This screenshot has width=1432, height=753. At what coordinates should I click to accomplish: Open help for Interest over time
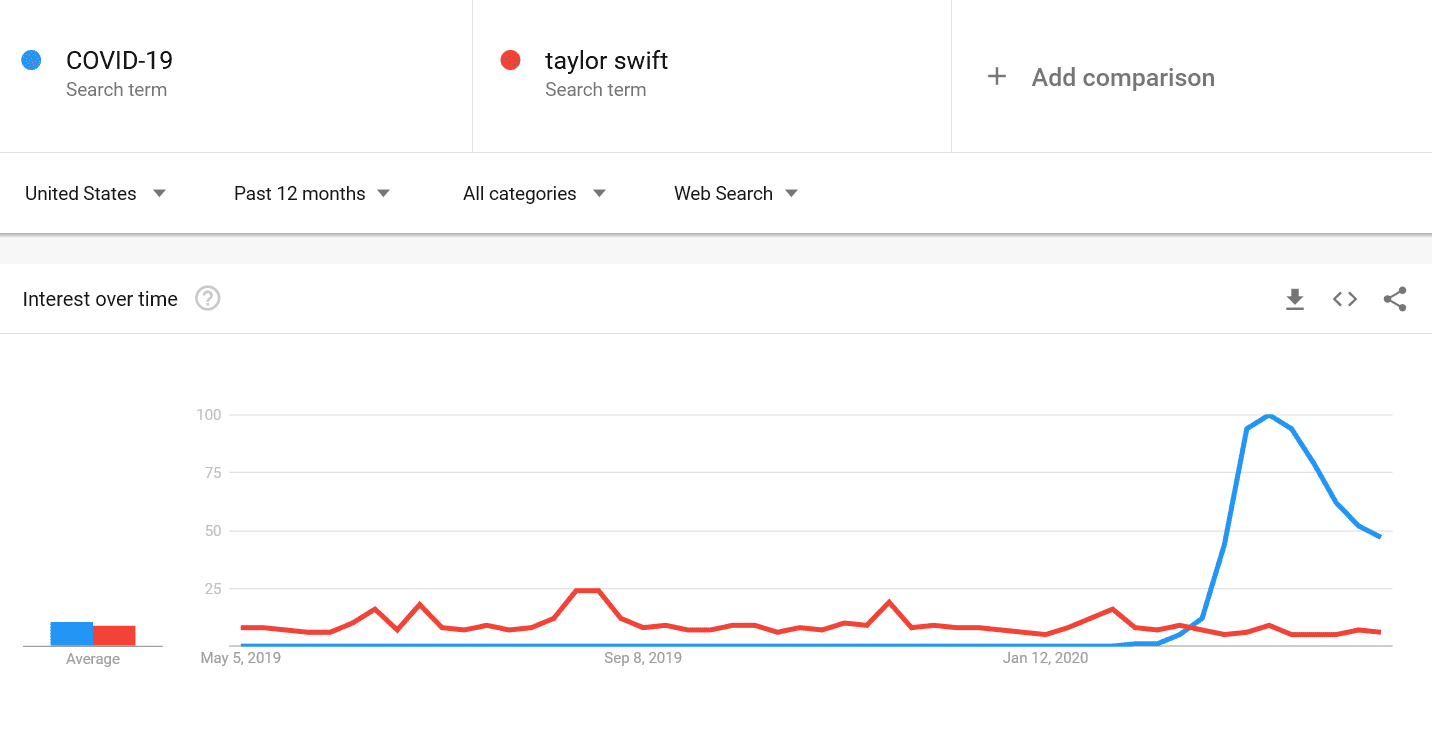(208, 299)
